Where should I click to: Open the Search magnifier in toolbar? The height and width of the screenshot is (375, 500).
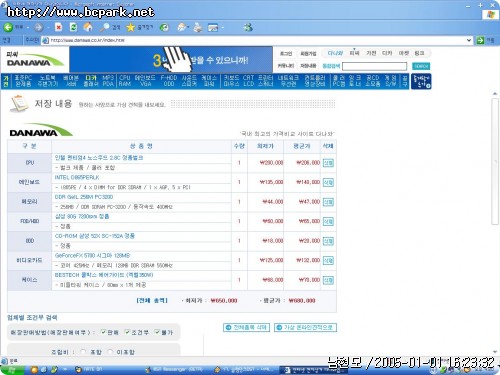105,27
